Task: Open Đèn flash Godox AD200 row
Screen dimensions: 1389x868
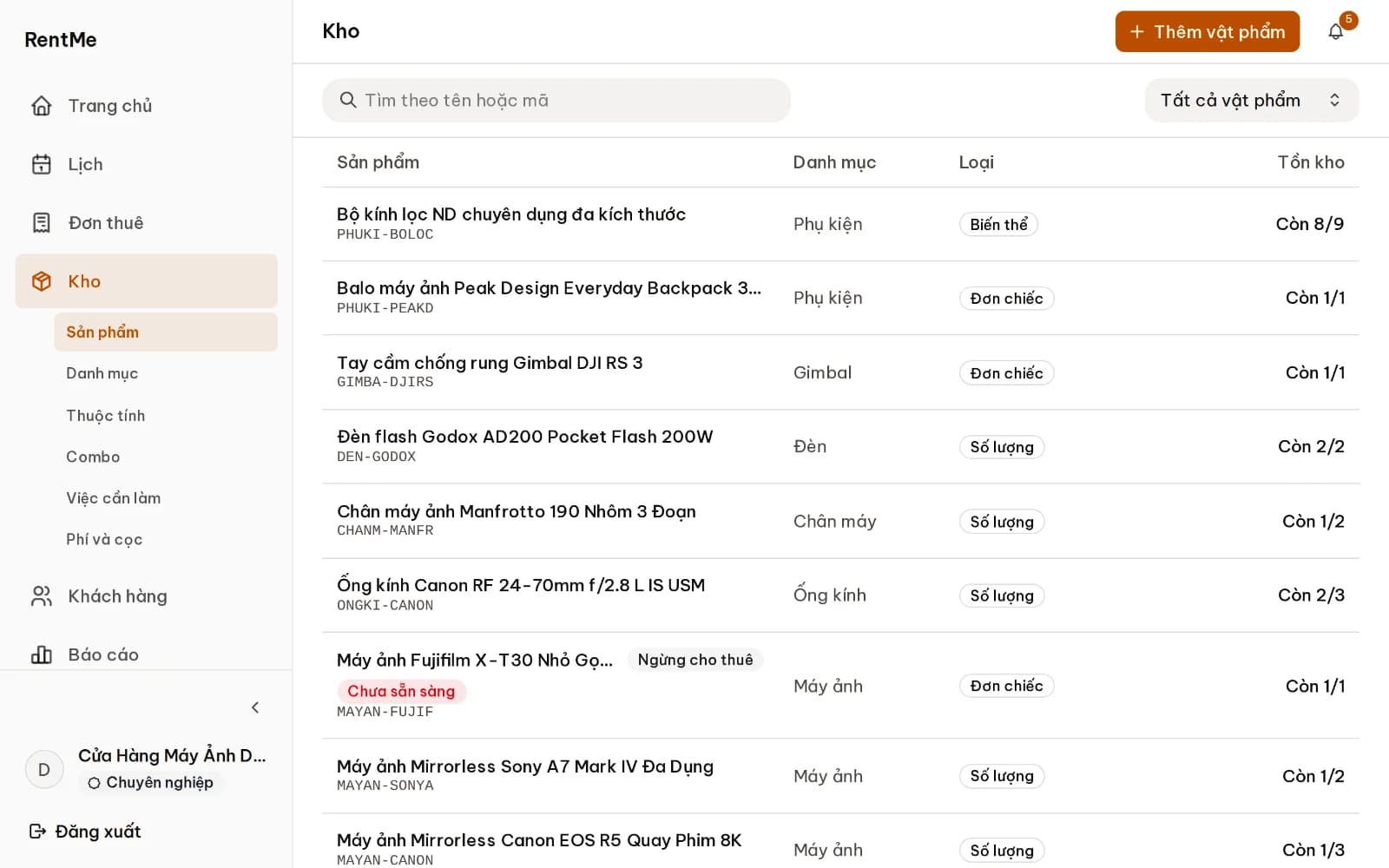Action: pos(840,446)
